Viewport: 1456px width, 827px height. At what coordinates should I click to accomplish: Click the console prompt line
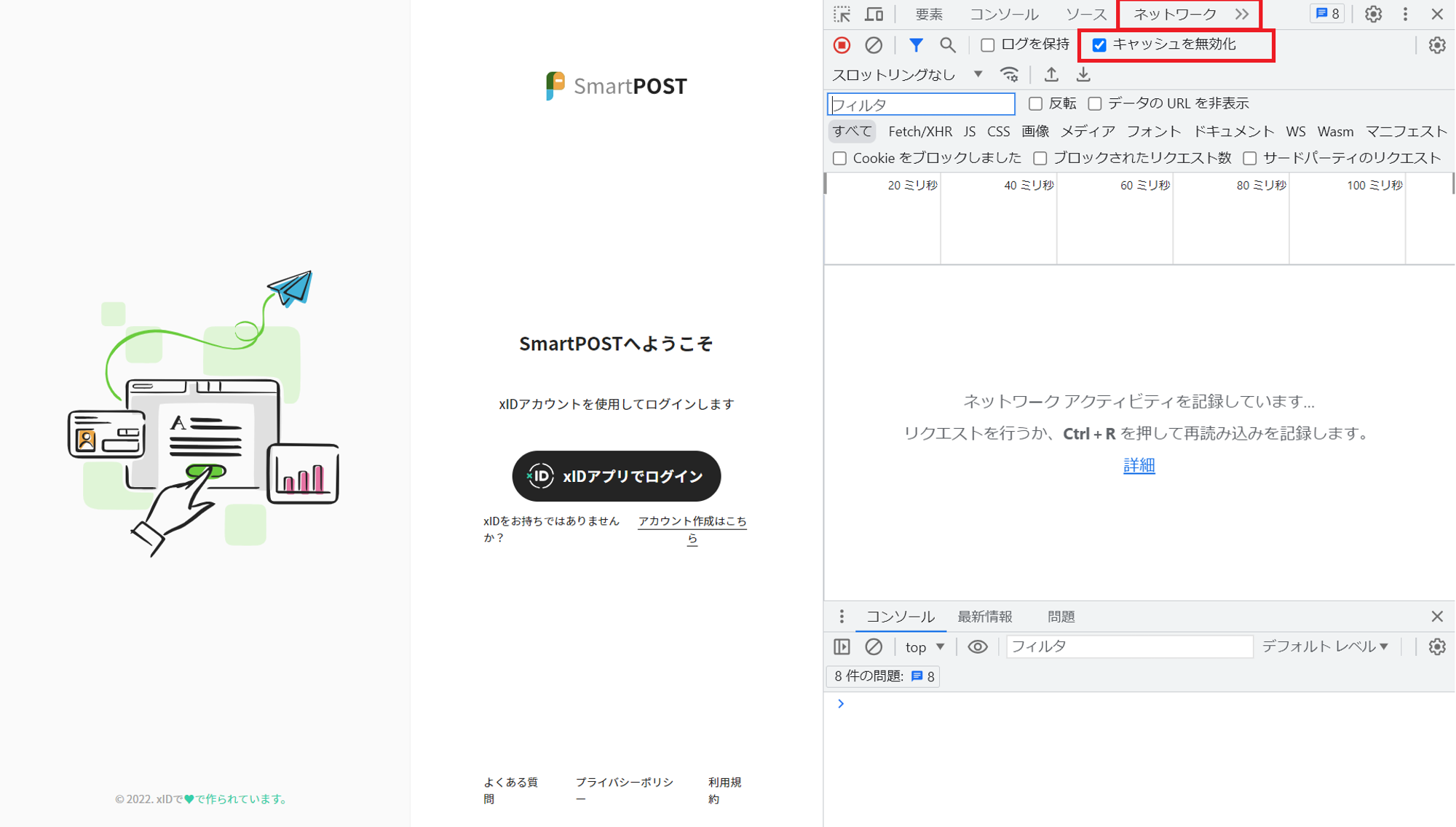click(x=1139, y=704)
